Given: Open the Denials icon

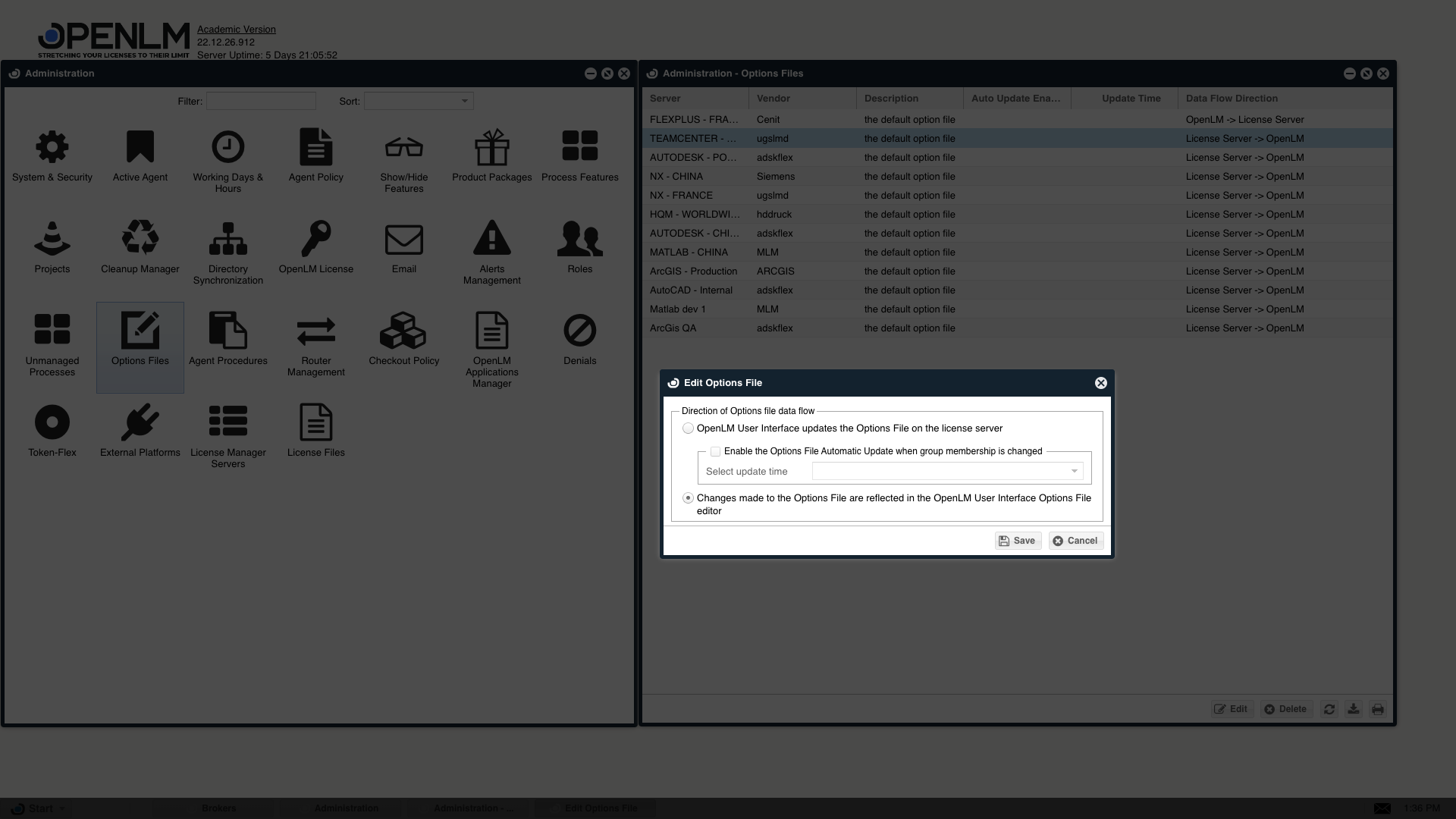Looking at the screenshot, I should click(579, 331).
